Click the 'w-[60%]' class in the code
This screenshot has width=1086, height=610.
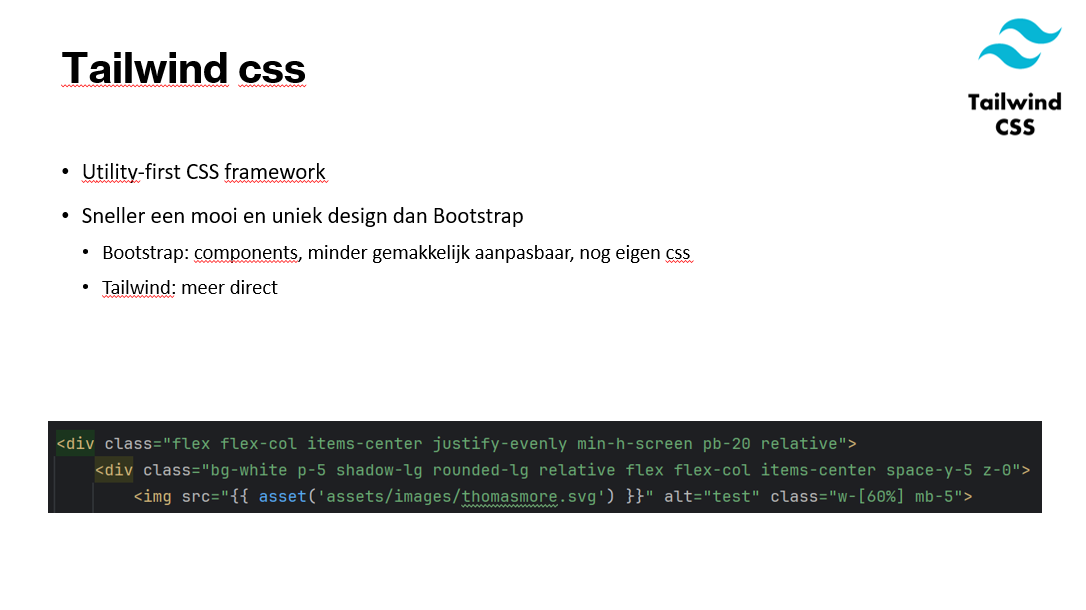(871, 496)
